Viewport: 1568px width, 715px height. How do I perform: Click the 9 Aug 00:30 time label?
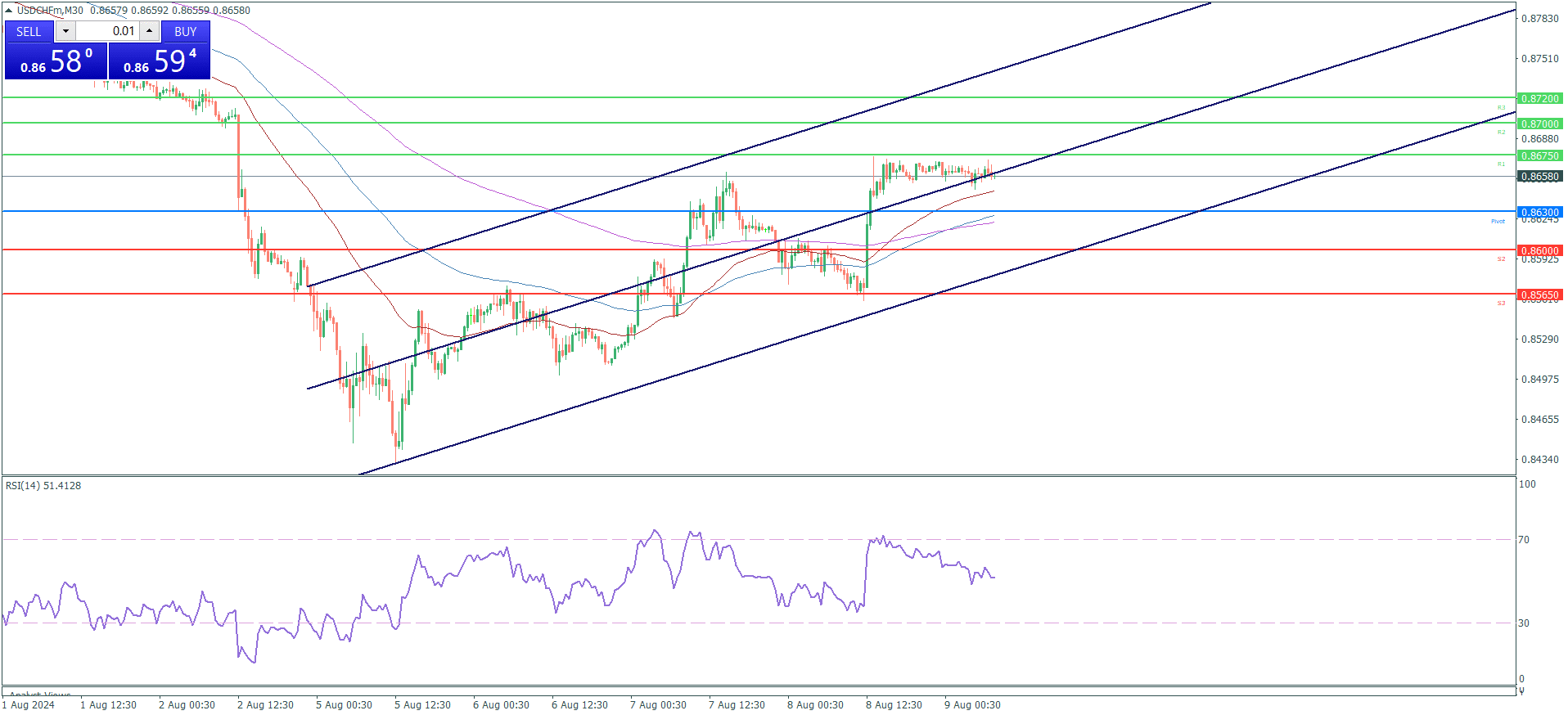coord(972,705)
